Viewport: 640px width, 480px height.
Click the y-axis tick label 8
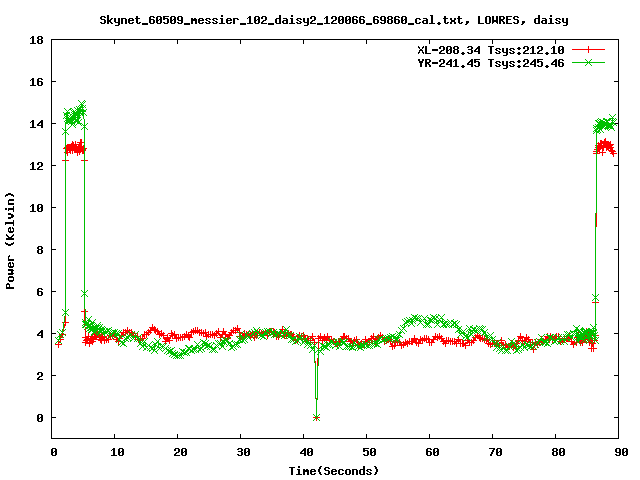pyautogui.click(x=40, y=250)
